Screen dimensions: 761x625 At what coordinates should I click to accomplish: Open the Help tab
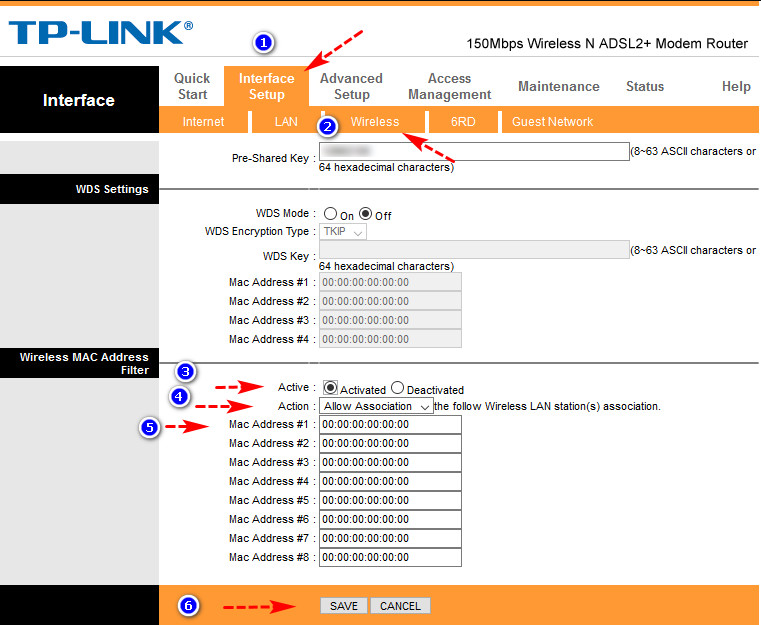point(736,86)
